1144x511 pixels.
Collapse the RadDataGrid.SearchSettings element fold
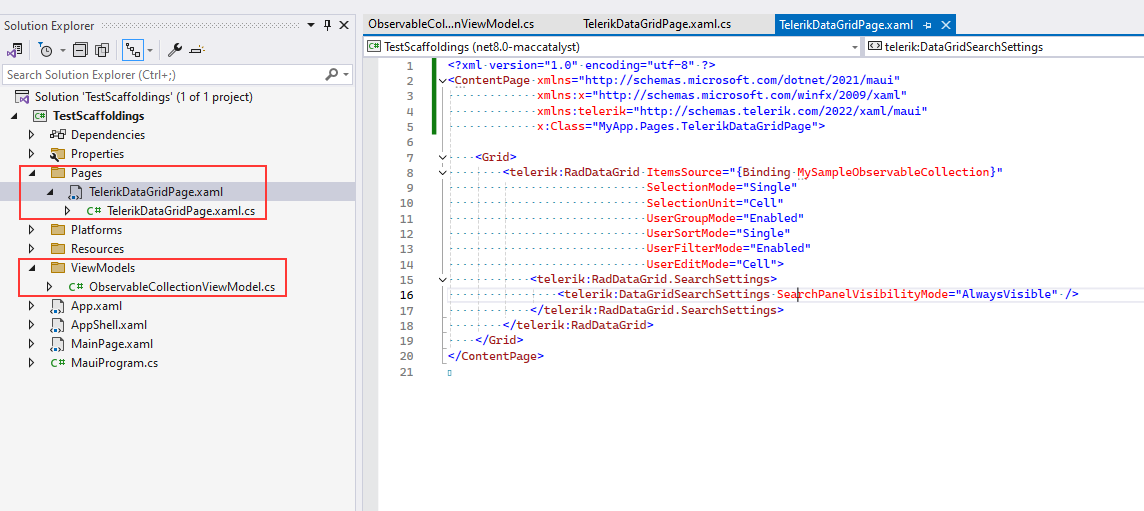click(x=444, y=279)
